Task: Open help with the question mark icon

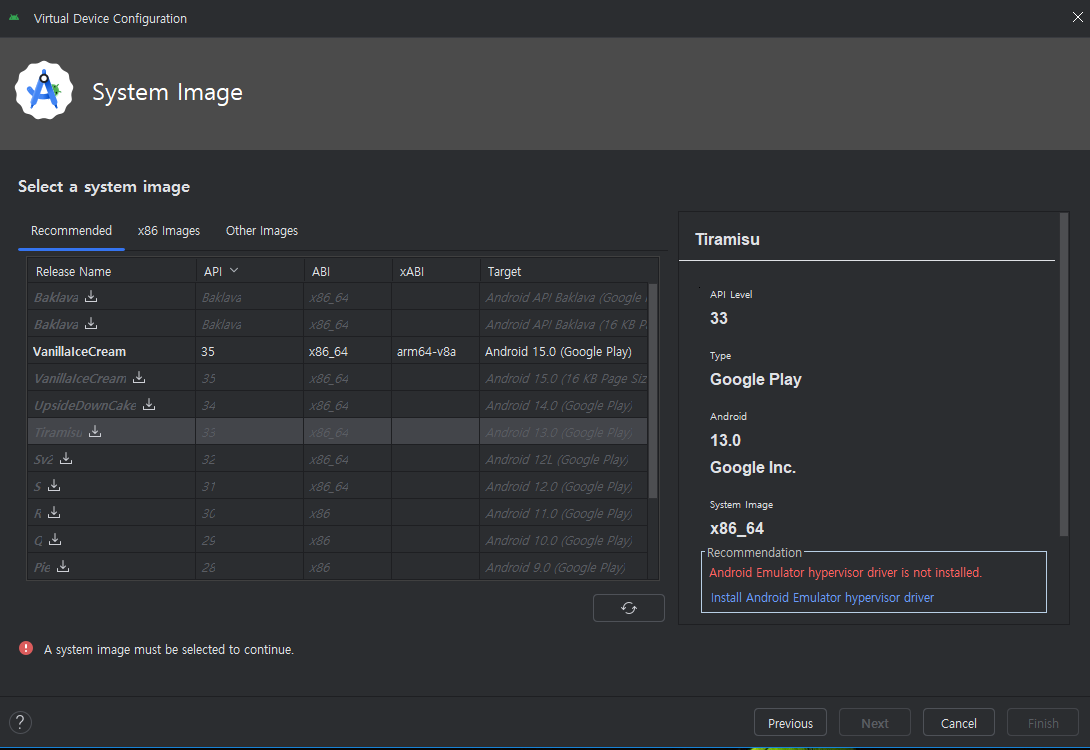Action: 20,722
